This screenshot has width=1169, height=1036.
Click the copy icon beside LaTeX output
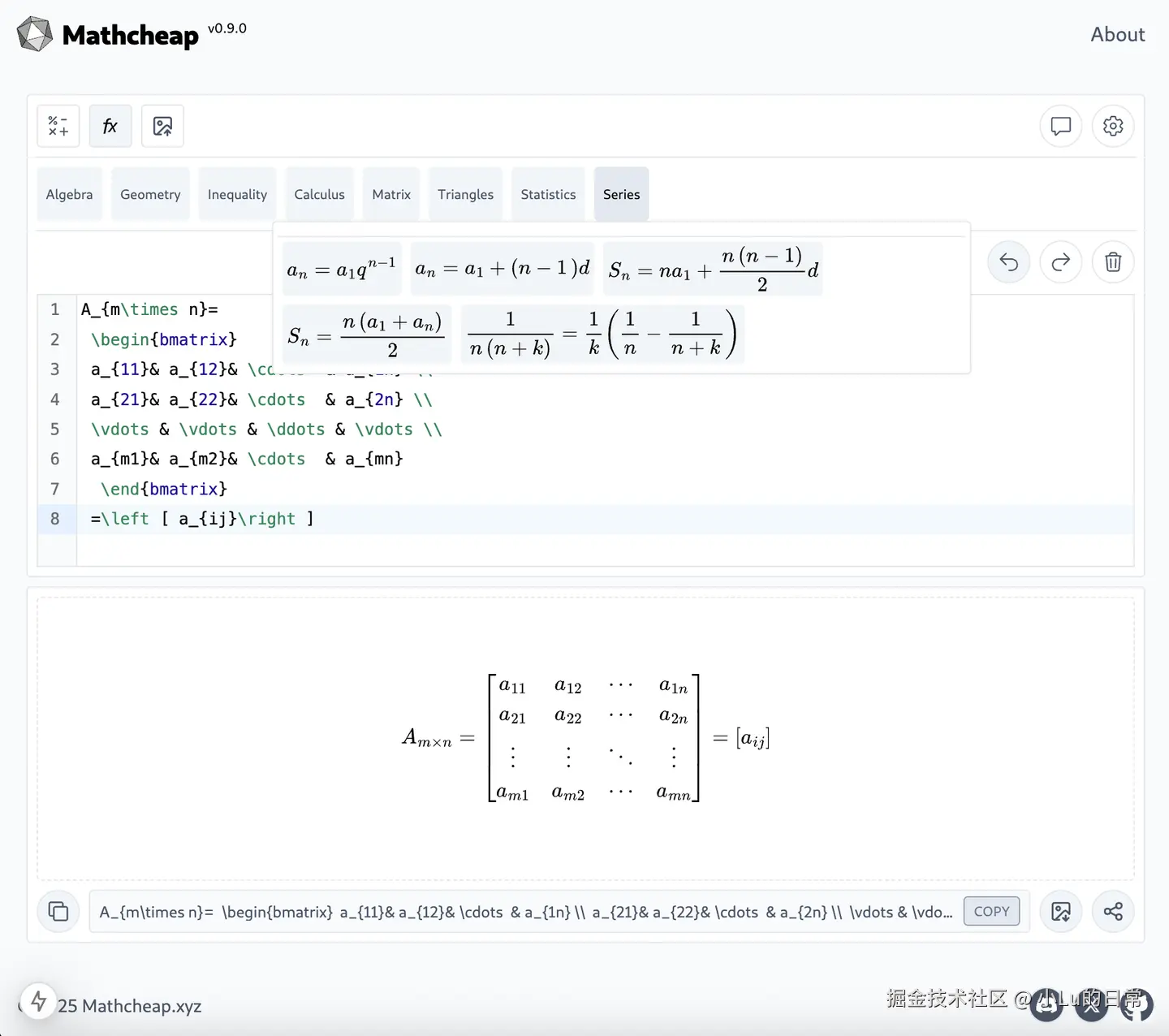coord(58,911)
